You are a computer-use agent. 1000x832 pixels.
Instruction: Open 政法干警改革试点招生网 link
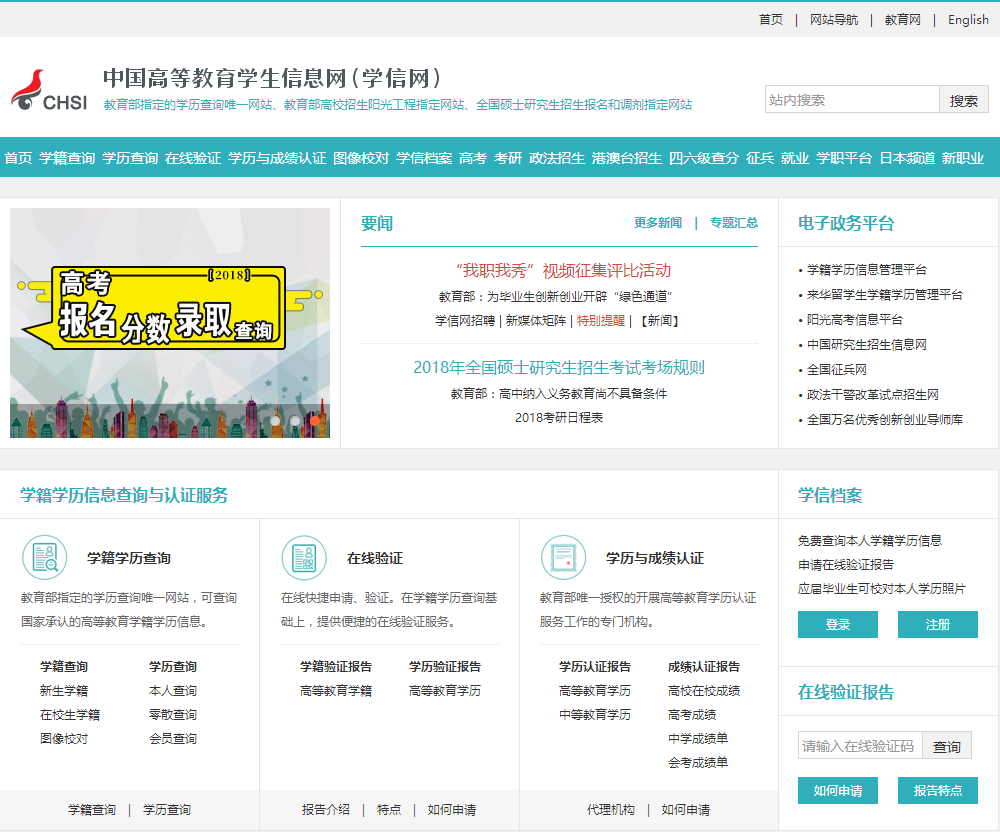click(872, 395)
